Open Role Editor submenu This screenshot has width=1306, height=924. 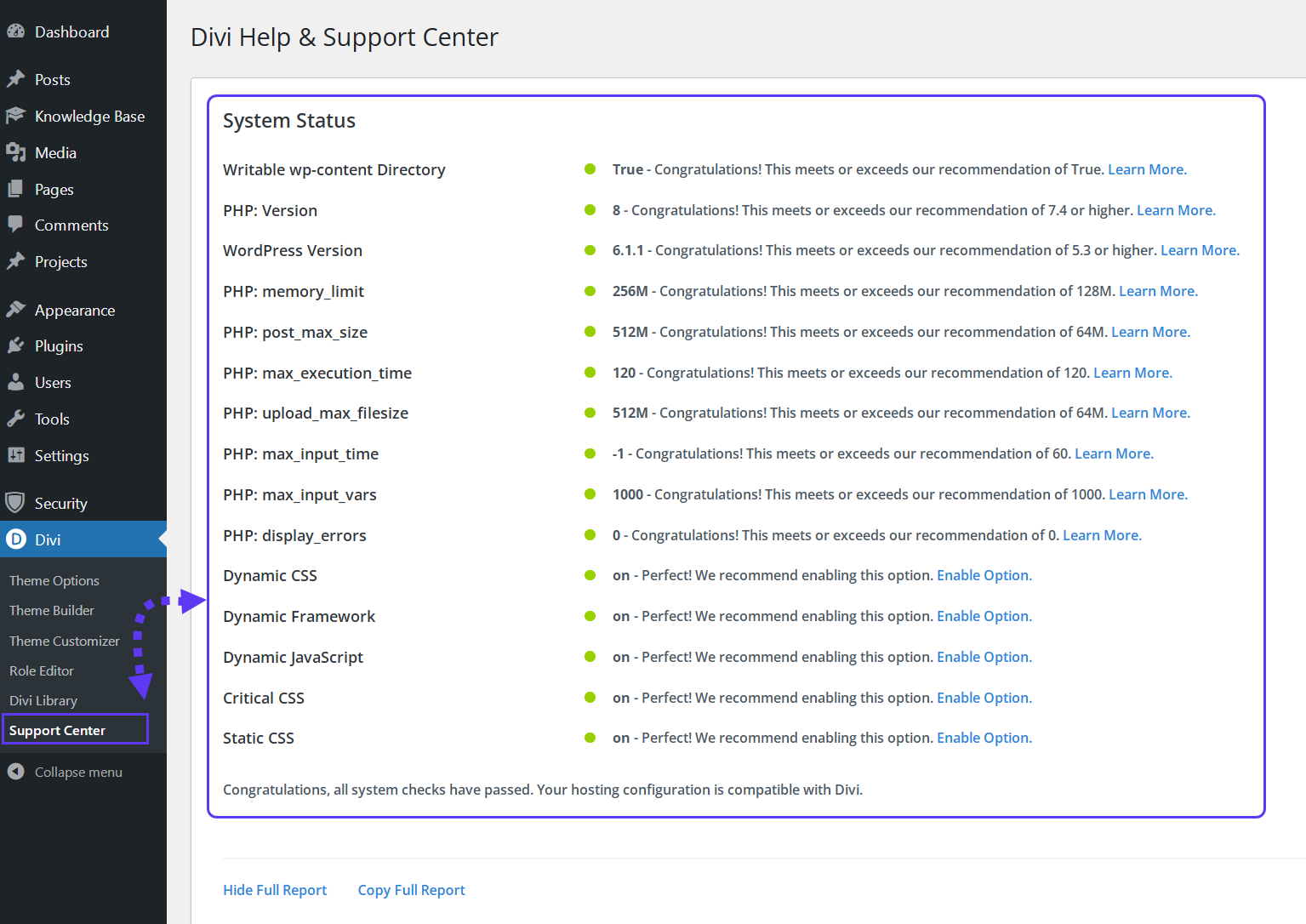click(42, 670)
